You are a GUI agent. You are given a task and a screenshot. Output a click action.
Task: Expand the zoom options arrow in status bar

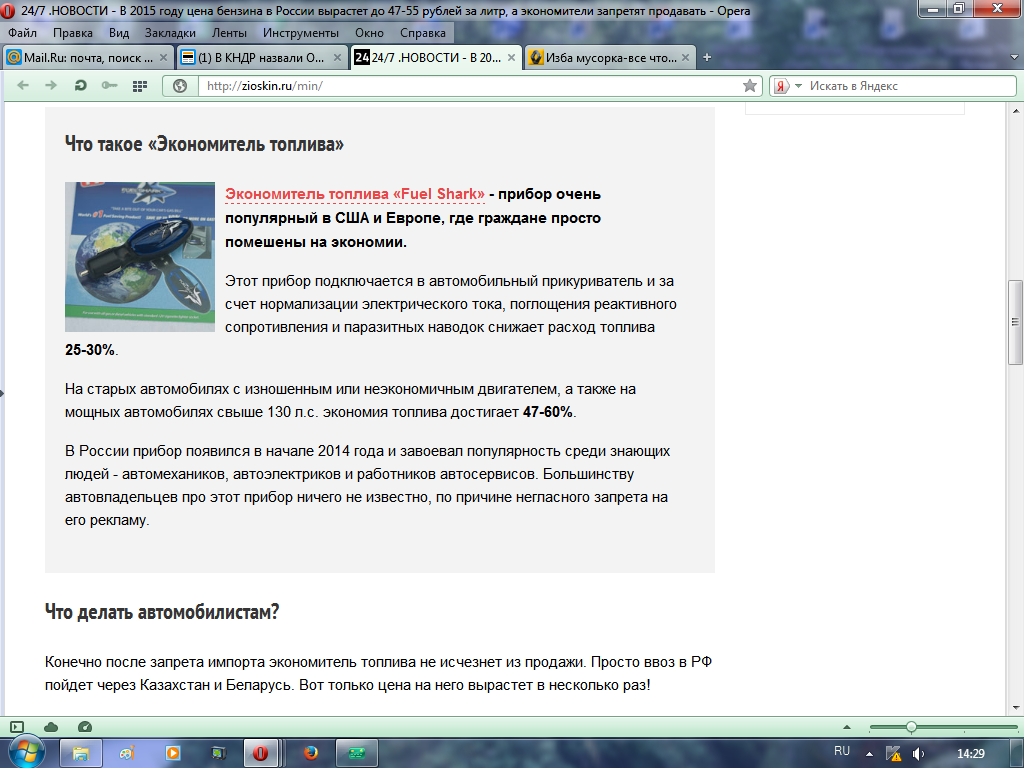[847, 727]
